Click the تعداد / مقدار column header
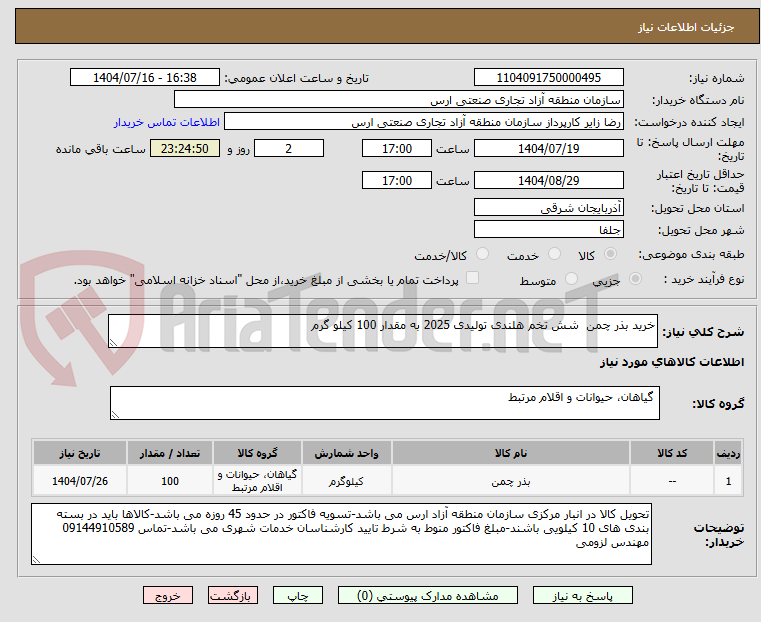 click(170, 453)
